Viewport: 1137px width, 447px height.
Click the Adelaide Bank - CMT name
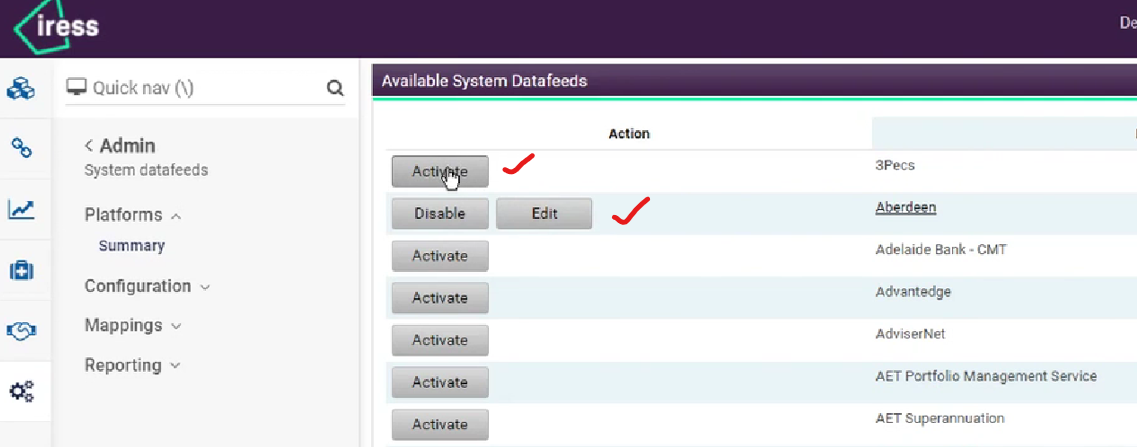[x=941, y=250]
